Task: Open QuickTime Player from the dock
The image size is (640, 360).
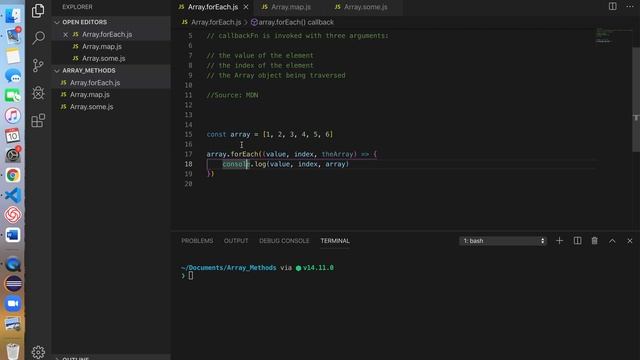Action: coord(13,264)
